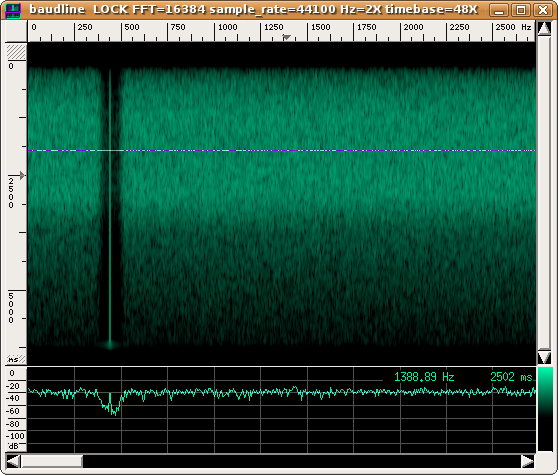Click the hatched box atop the time axis

[x=16, y=52]
